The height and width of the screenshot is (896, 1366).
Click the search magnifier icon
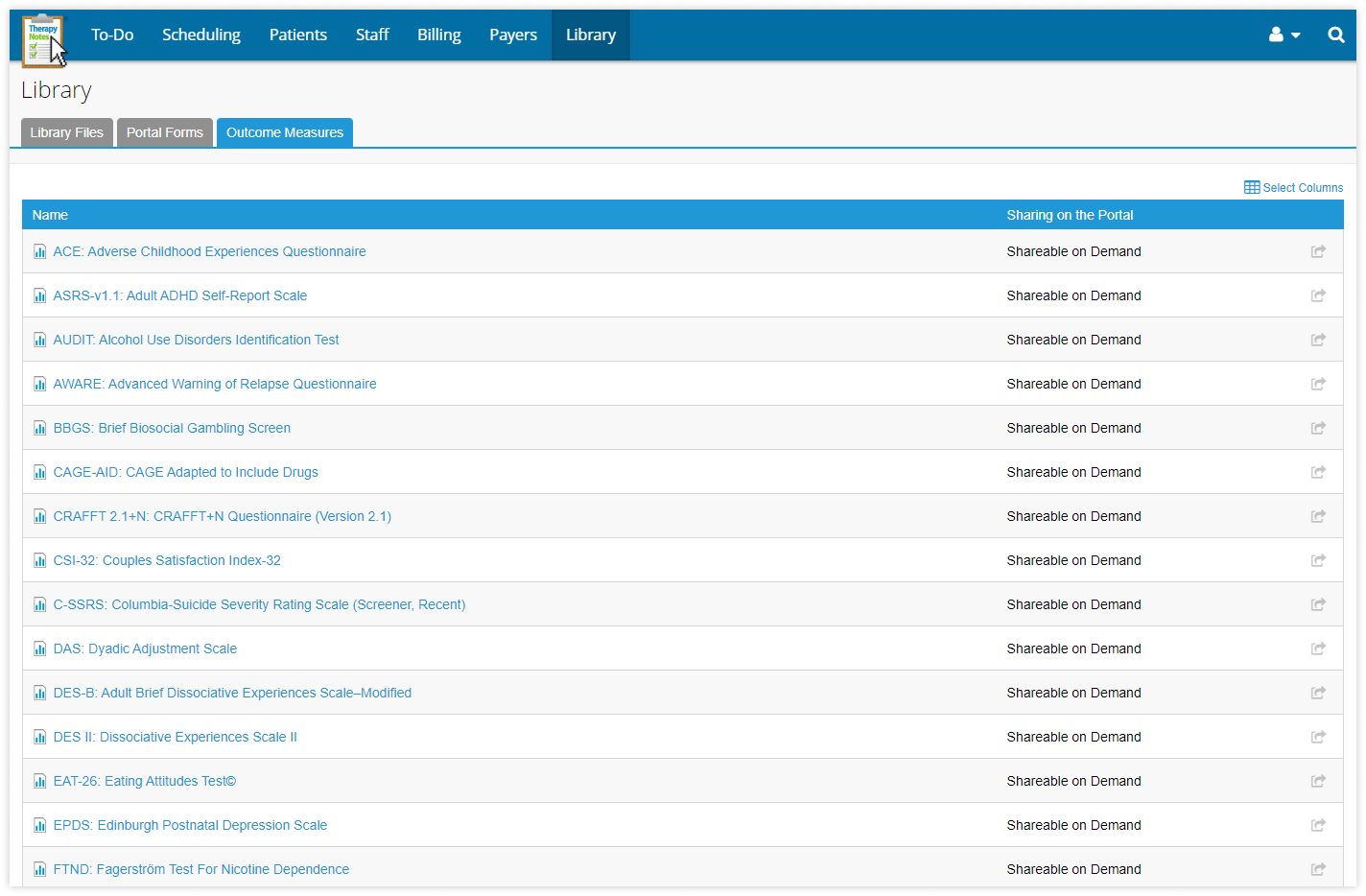pyautogui.click(x=1335, y=35)
